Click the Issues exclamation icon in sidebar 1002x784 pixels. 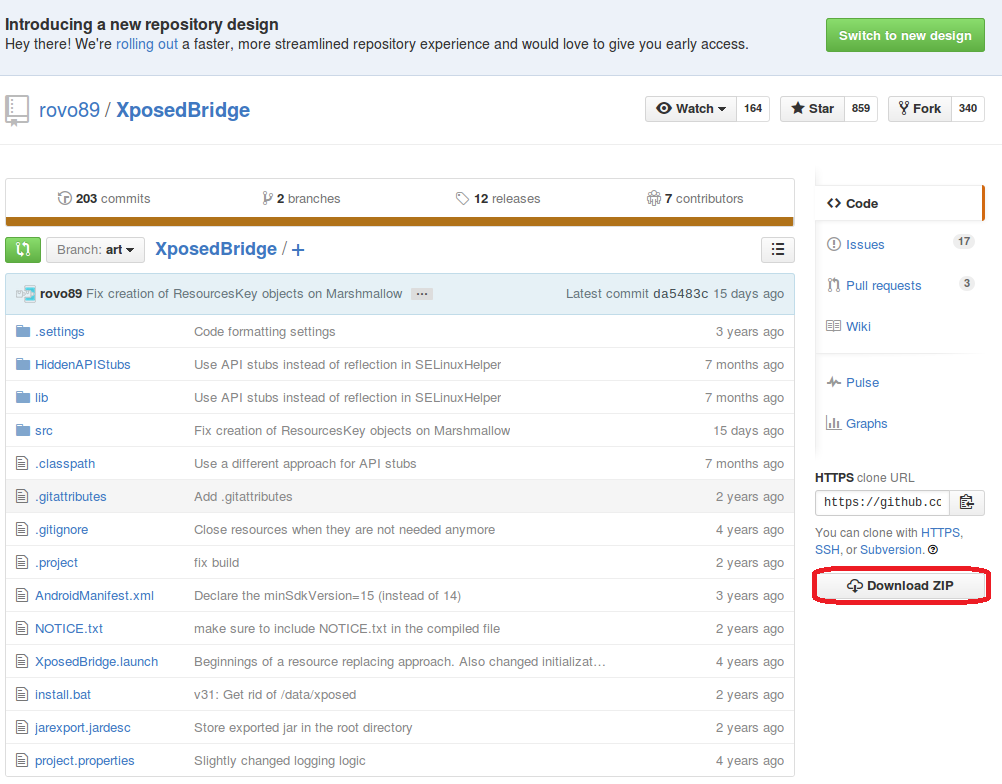[833, 245]
